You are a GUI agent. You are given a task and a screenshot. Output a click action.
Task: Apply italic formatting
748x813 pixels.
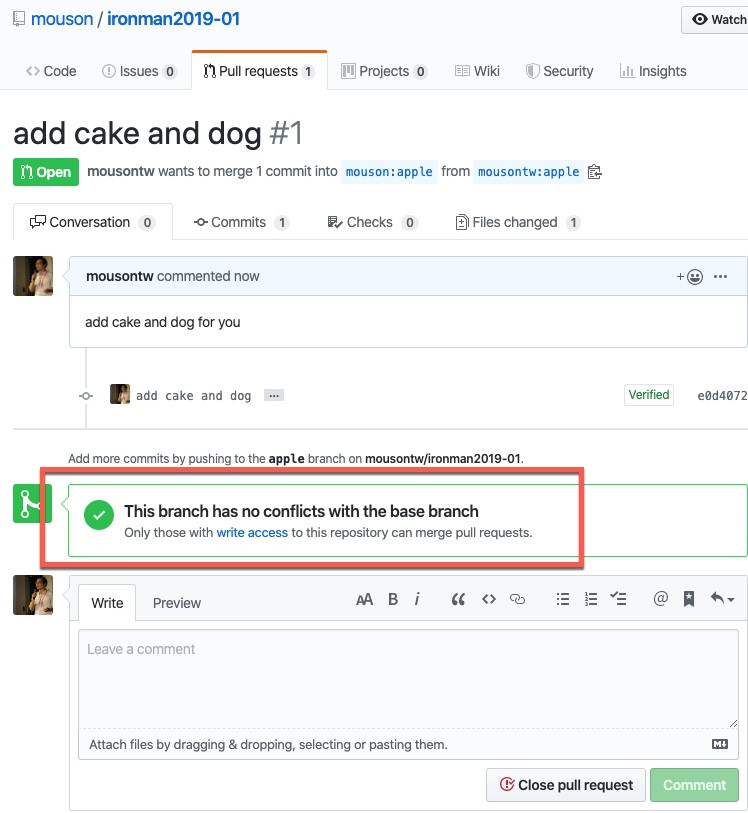(x=417, y=599)
